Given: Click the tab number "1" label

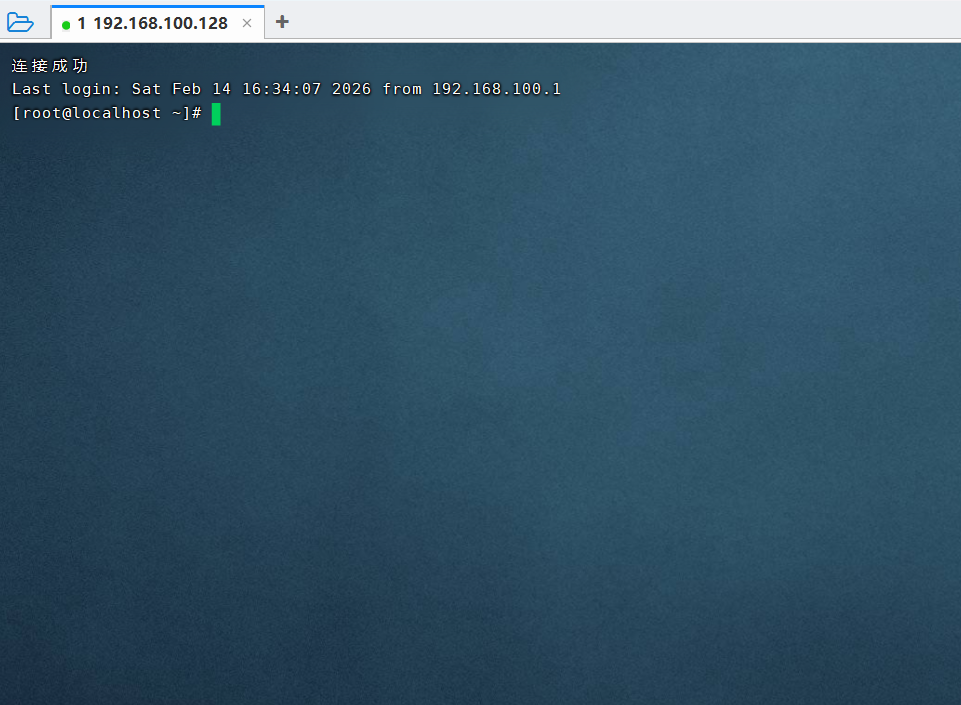Looking at the screenshot, I should click(82, 23).
